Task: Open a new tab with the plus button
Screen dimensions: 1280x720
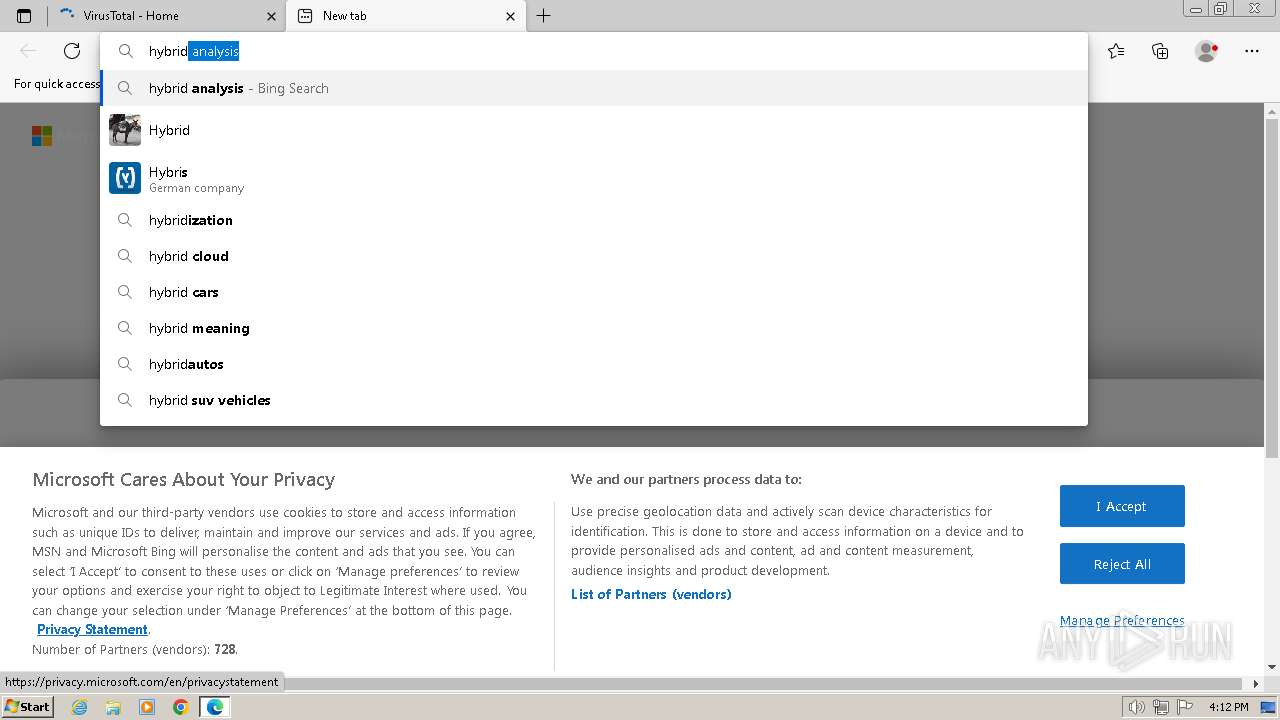Action: tap(543, 16)
